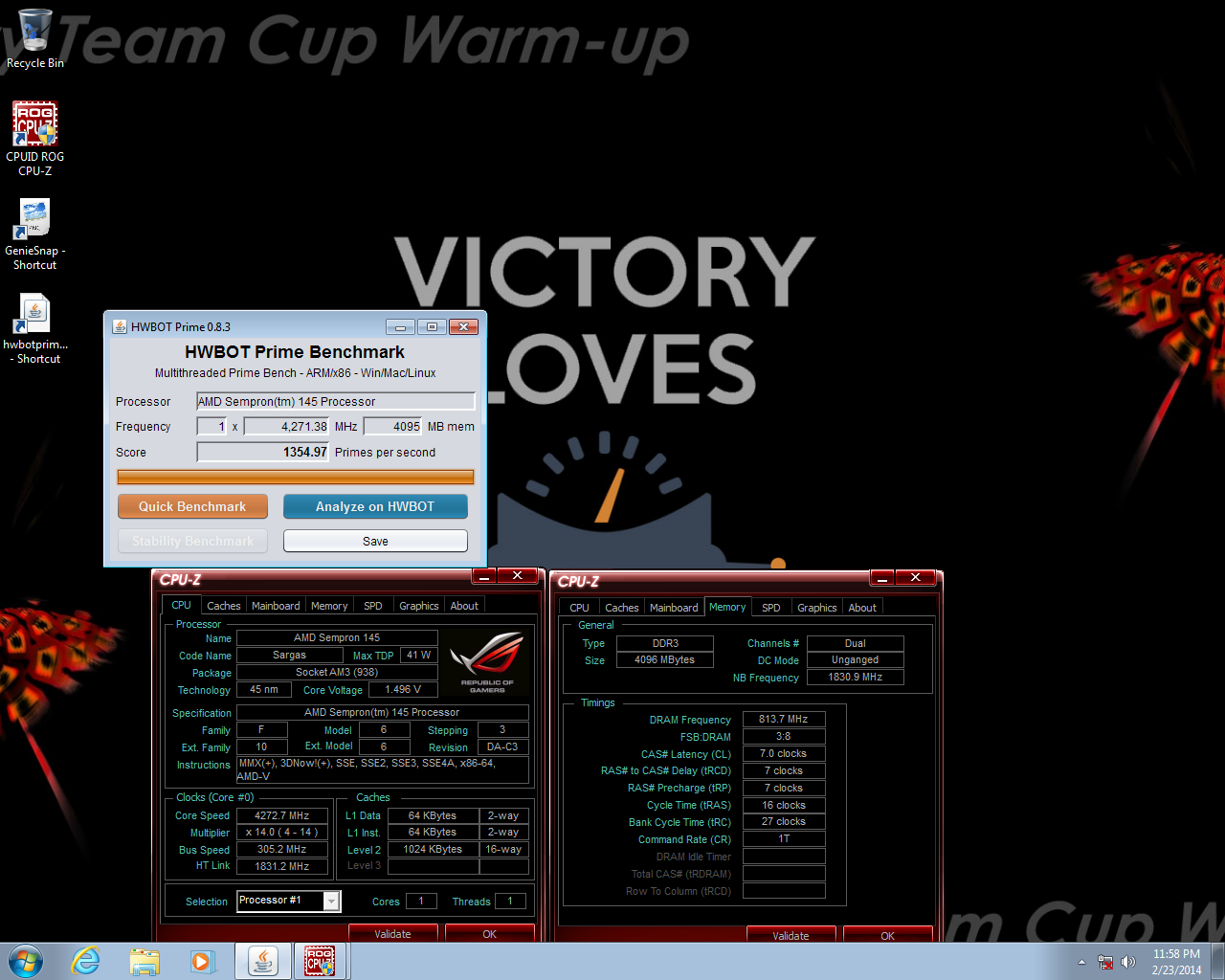This screenshot has width=1225, height=980.
Task: Click the DRAM Frequency 813.7 MHz value
Action: click(x=784, y=719)
